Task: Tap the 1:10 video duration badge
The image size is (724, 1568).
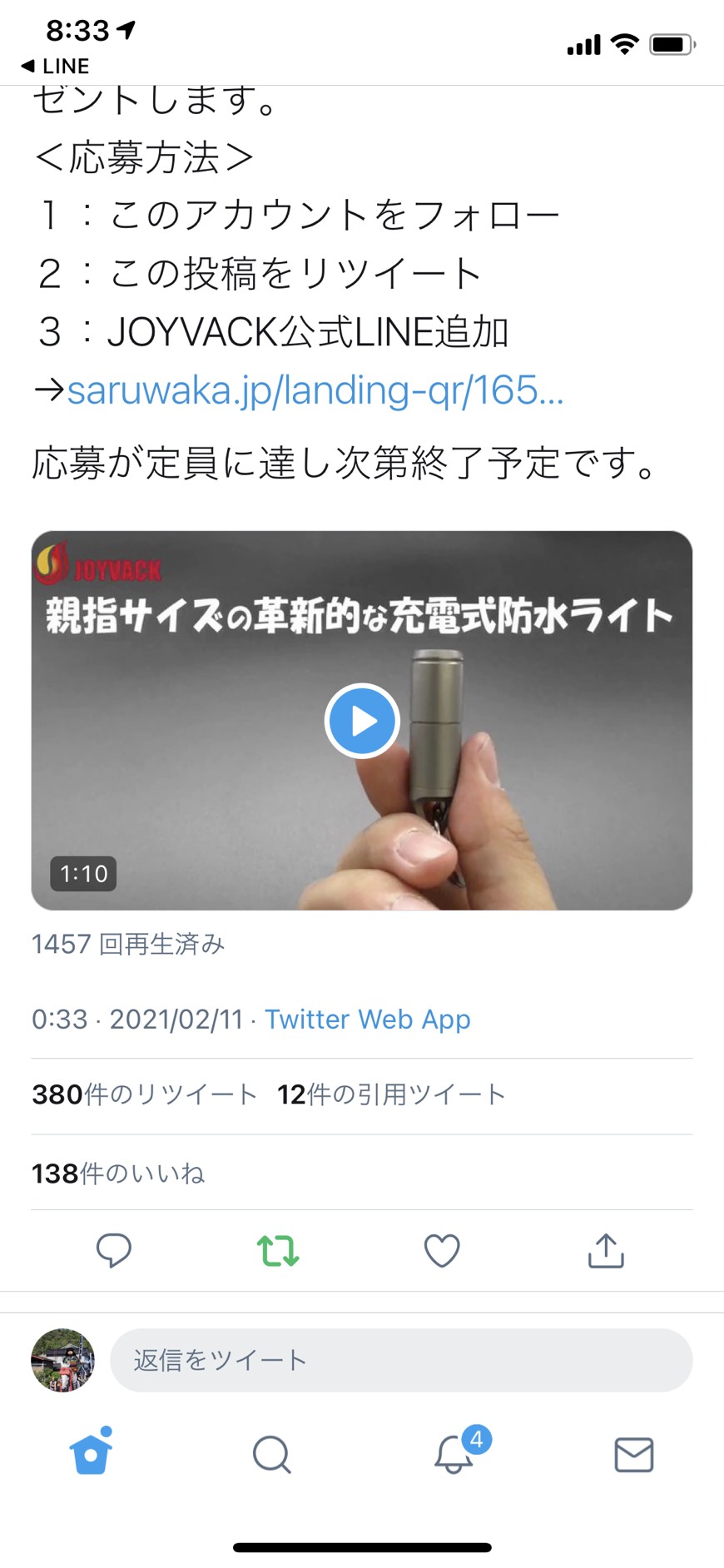Action: coord(83,873)
